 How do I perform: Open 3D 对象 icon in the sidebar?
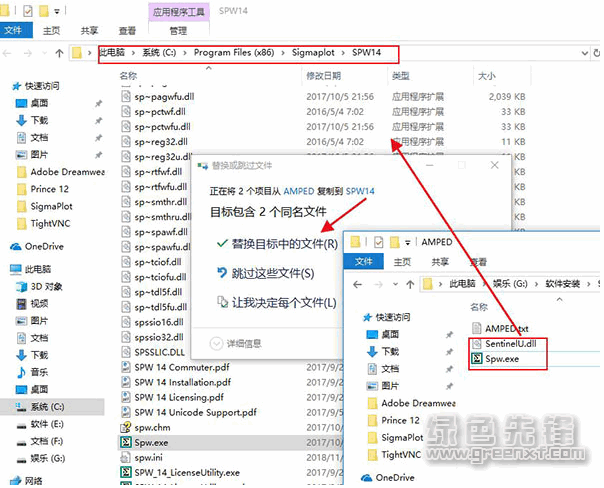point(21,287)
